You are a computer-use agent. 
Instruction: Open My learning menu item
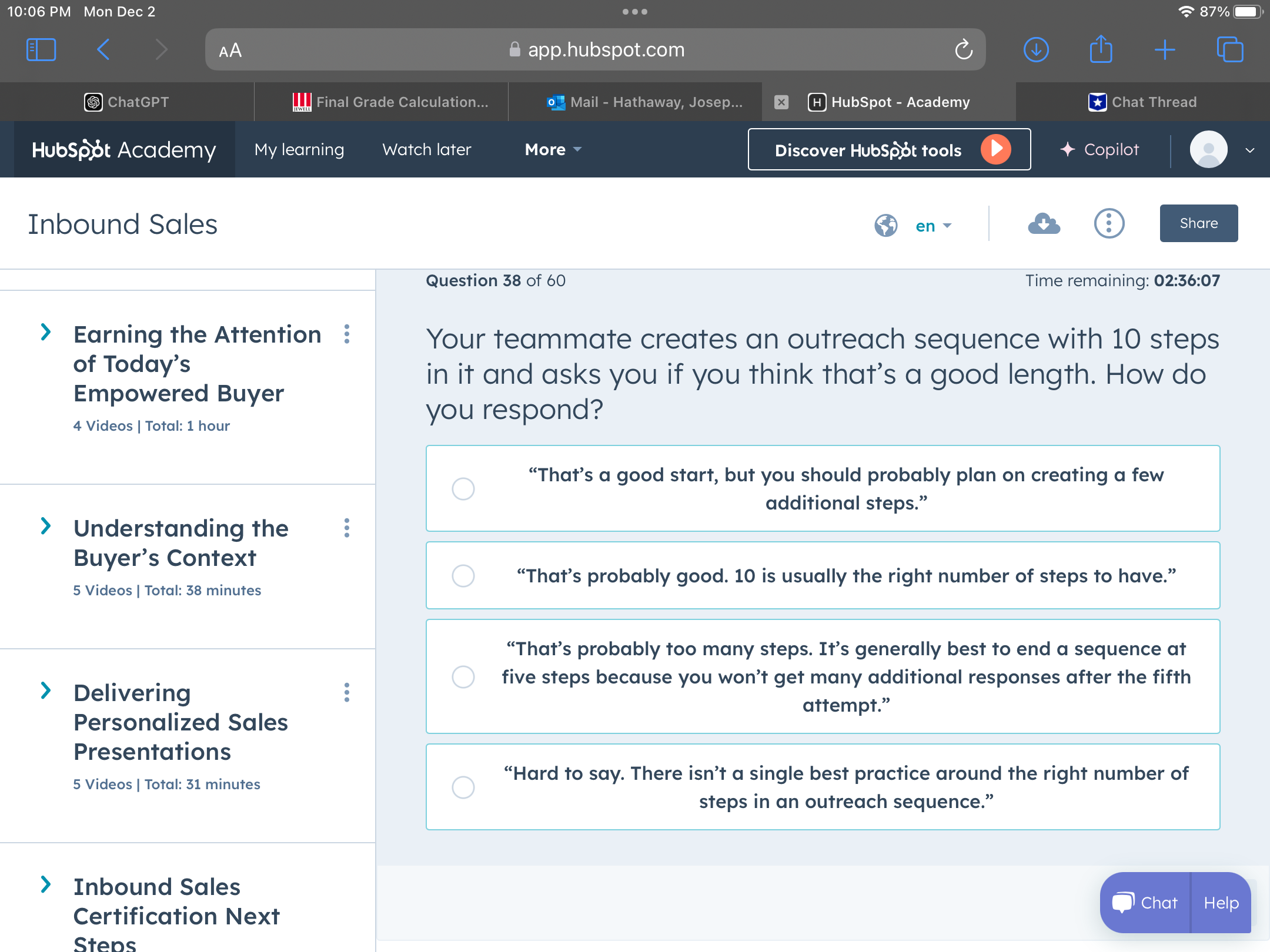(299, 150)
